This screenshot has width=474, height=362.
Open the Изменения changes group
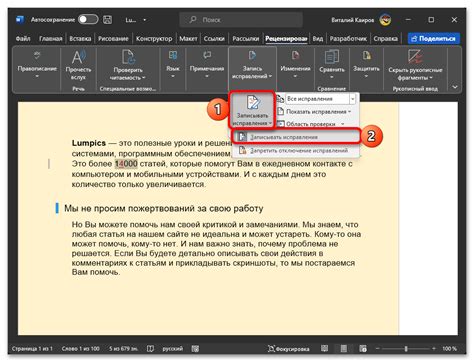[295, 65]
